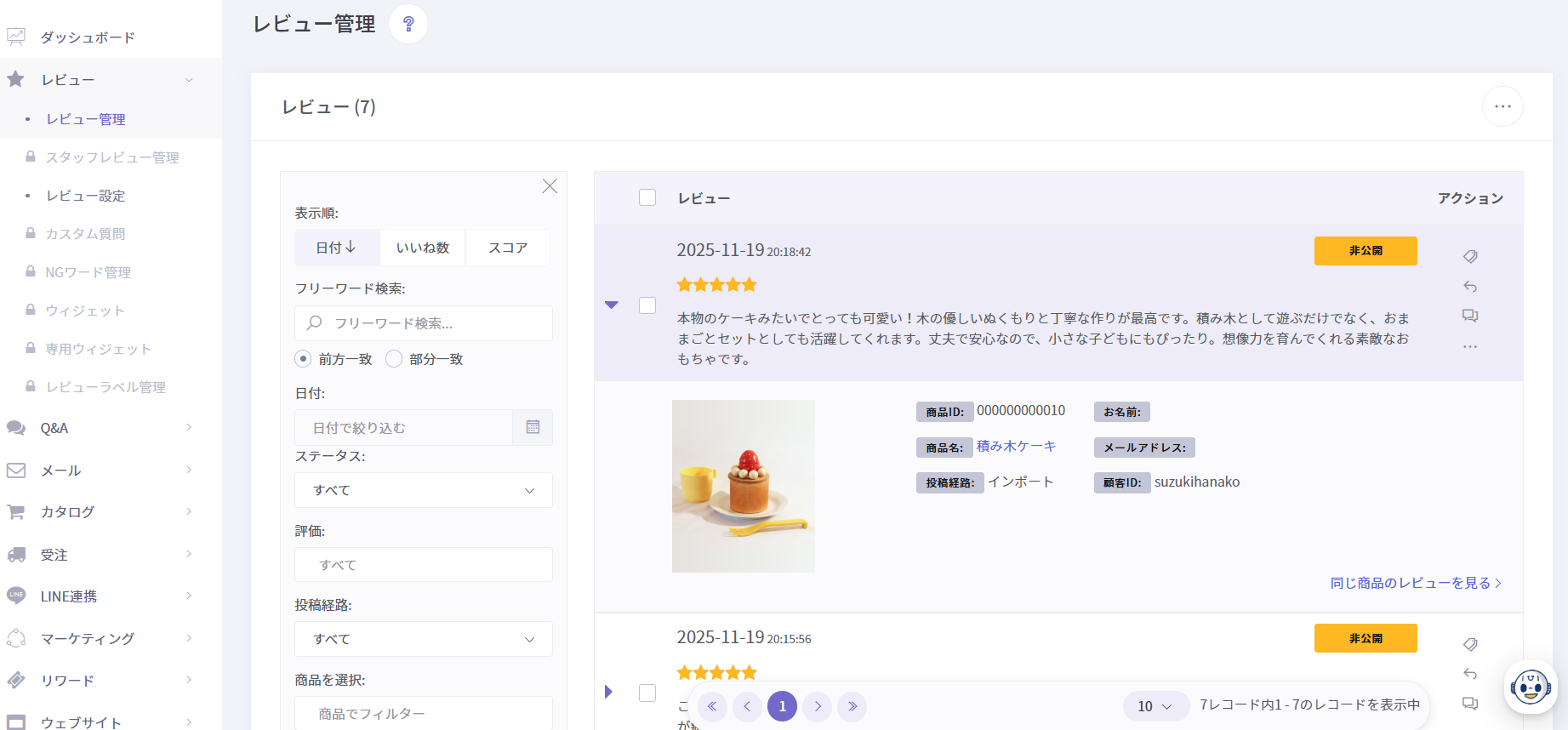Viewport: 1568px width, 730px height.
Task: Click the reply arrow icon on first review
Action: click(x=1470, y=287)
